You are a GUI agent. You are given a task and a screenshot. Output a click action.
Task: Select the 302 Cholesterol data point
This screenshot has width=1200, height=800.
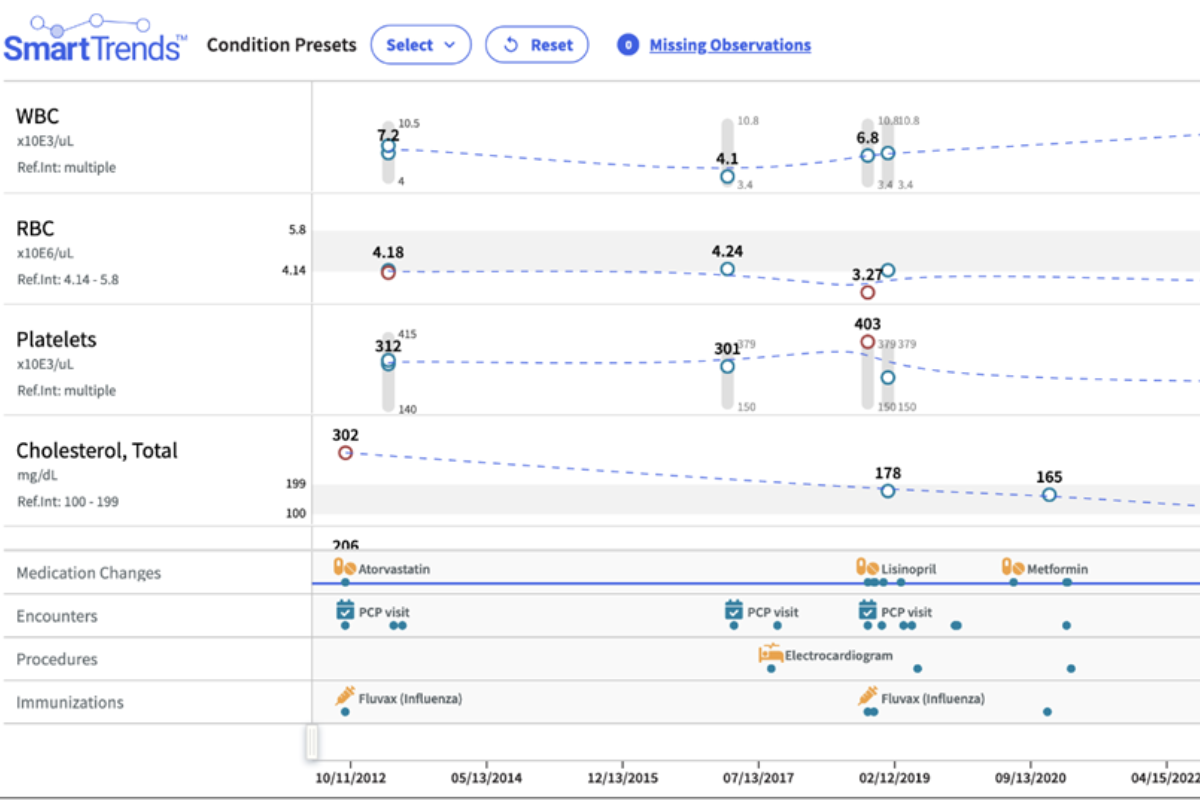pos(345,452)
